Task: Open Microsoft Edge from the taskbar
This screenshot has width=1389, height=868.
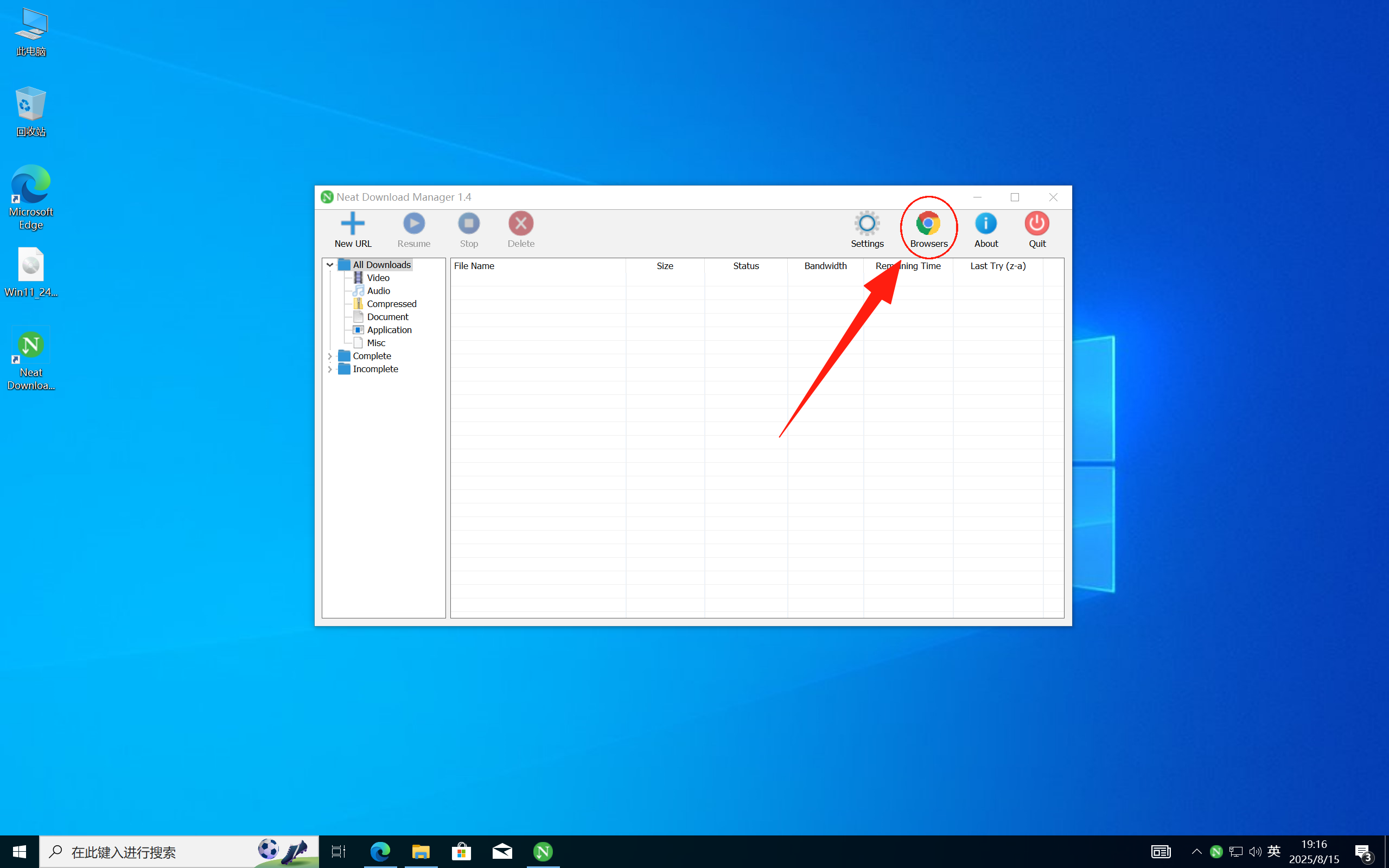Action: click(380, 851)
